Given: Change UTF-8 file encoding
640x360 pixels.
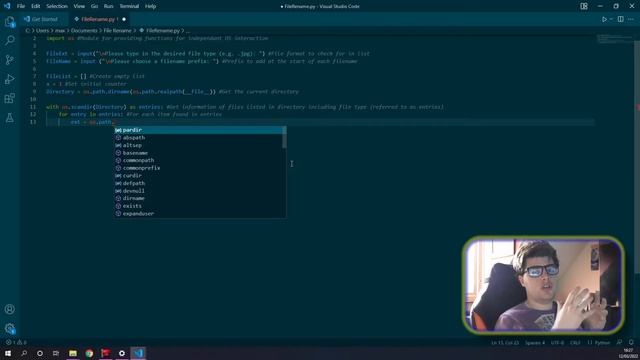Looking at the screenshot, I should click(x=557, y=342).
